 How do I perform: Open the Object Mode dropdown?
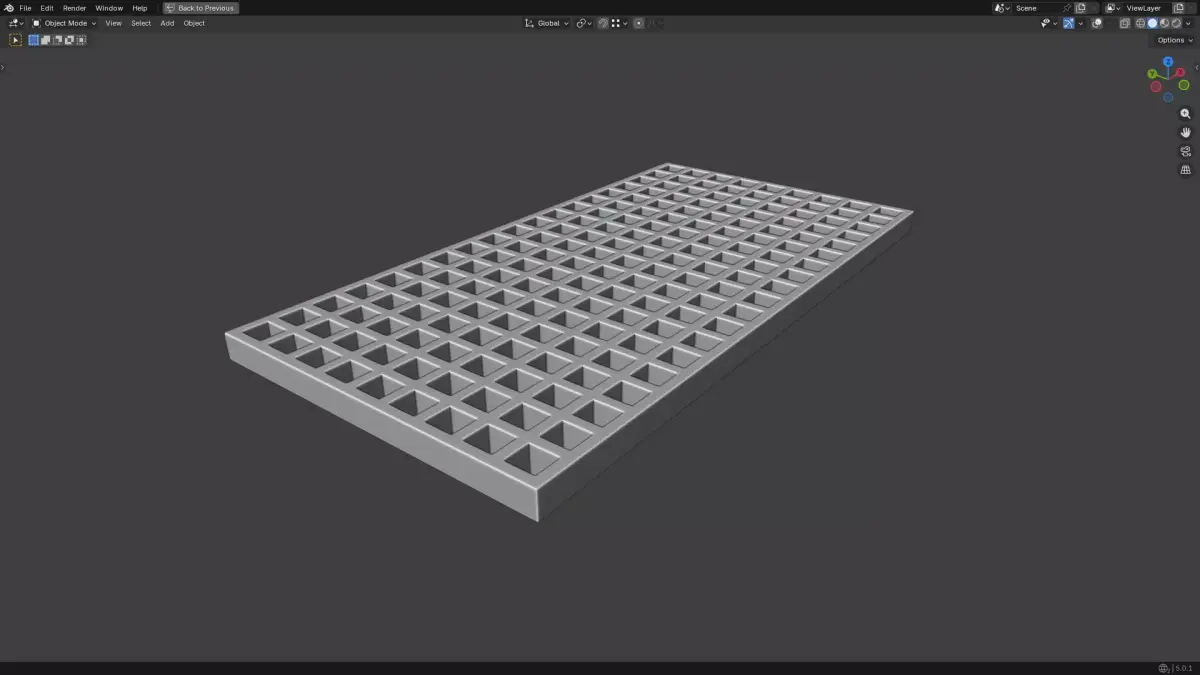click(65, 23)
